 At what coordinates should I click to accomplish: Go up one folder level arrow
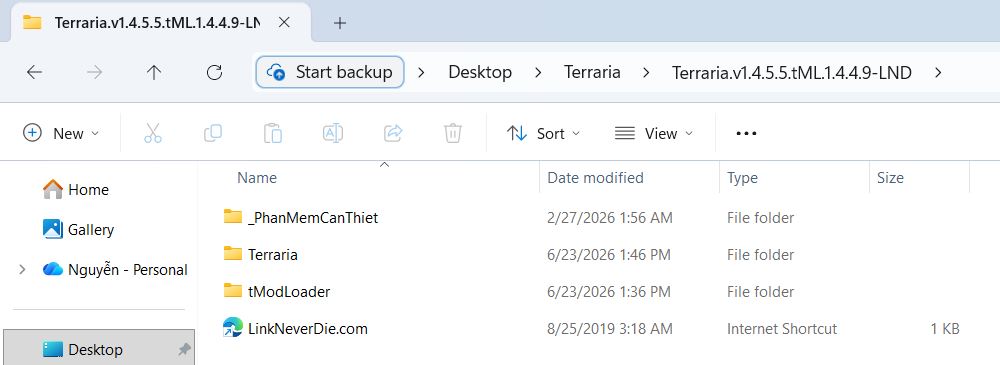coord(154,73)
